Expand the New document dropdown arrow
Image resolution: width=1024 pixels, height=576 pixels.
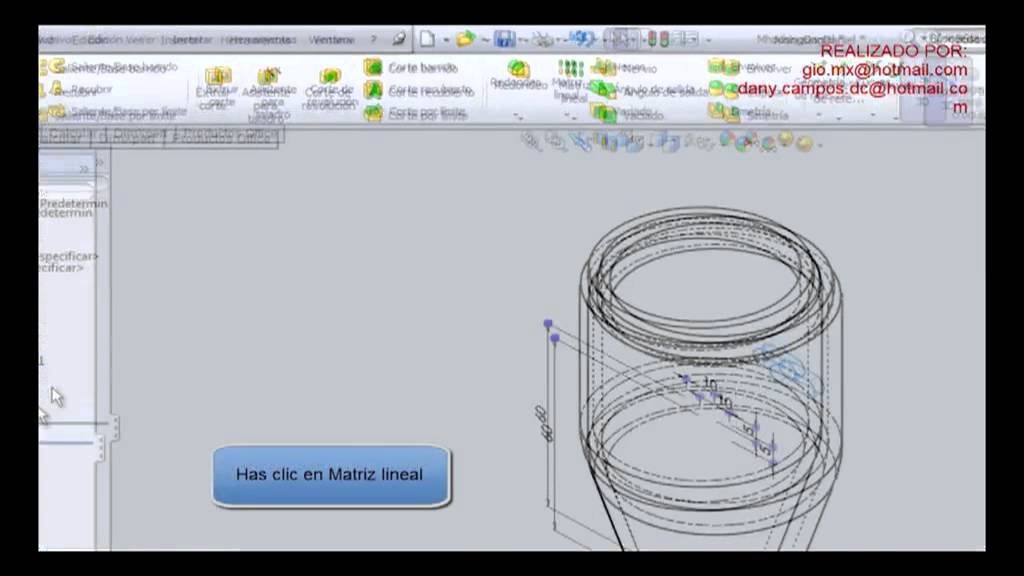point(446,40)
